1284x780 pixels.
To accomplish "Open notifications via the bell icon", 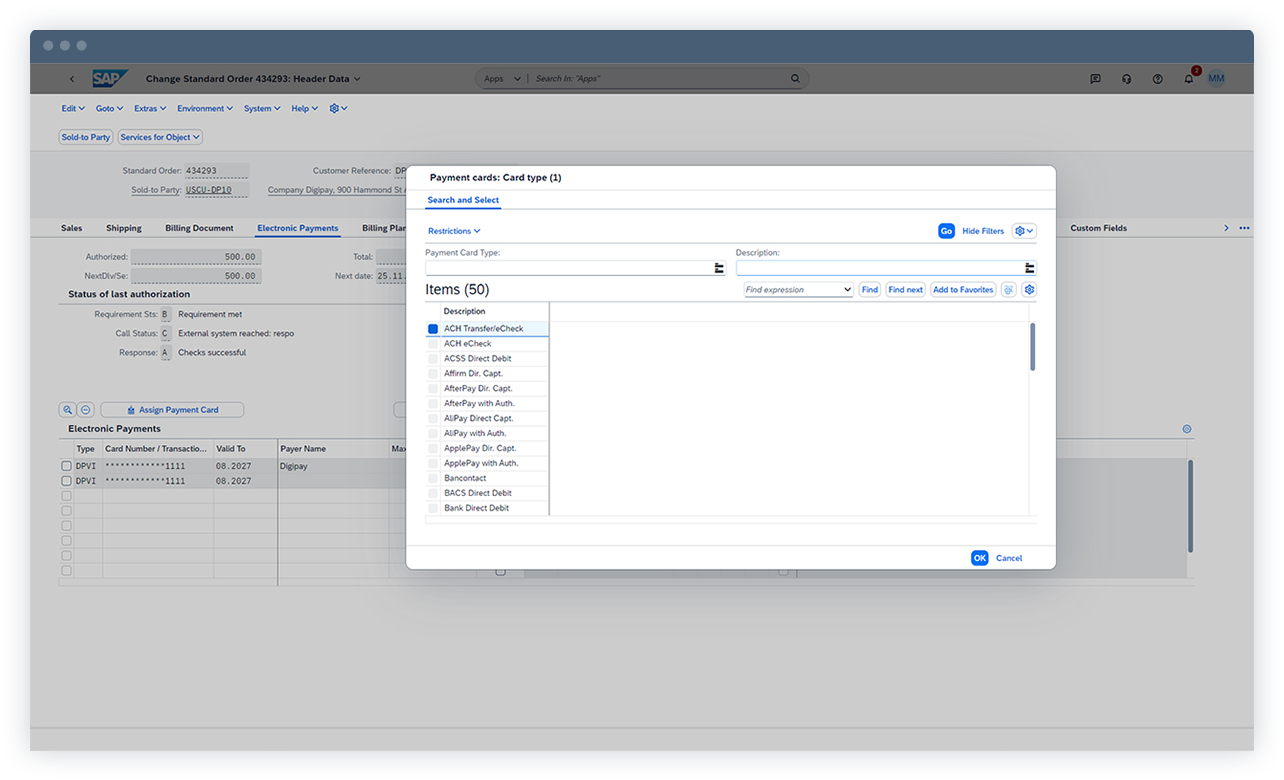I will tap(1189, 78).
